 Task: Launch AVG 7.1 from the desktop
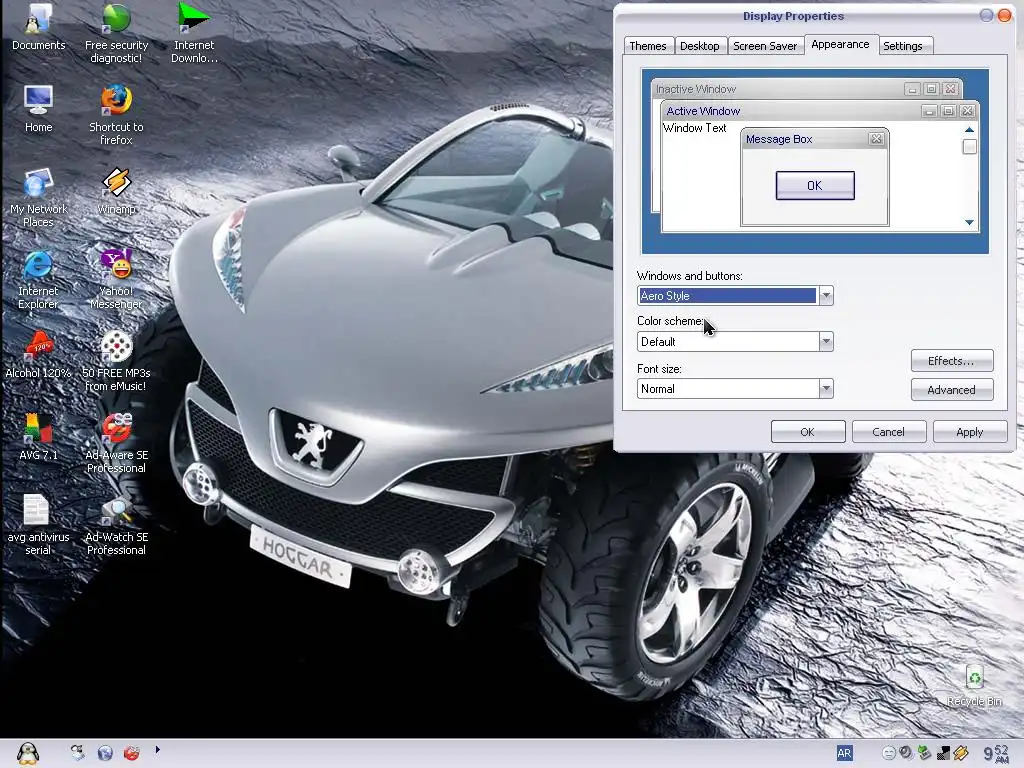pos(39,437)
